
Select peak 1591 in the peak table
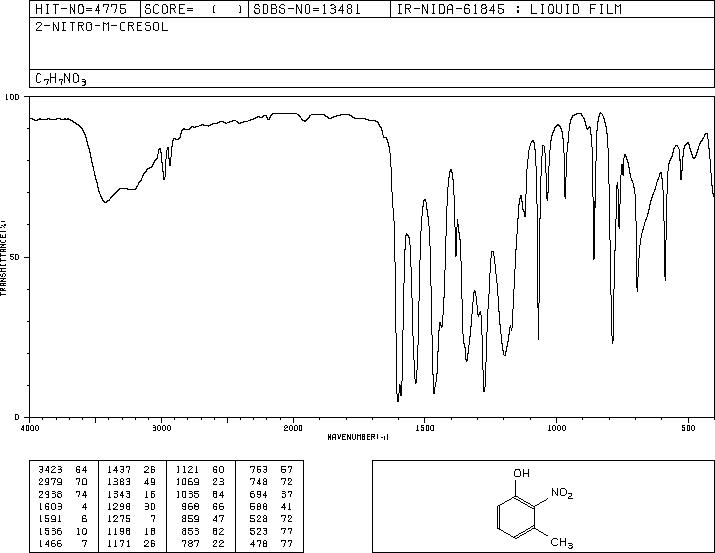(x=50, y=519)
